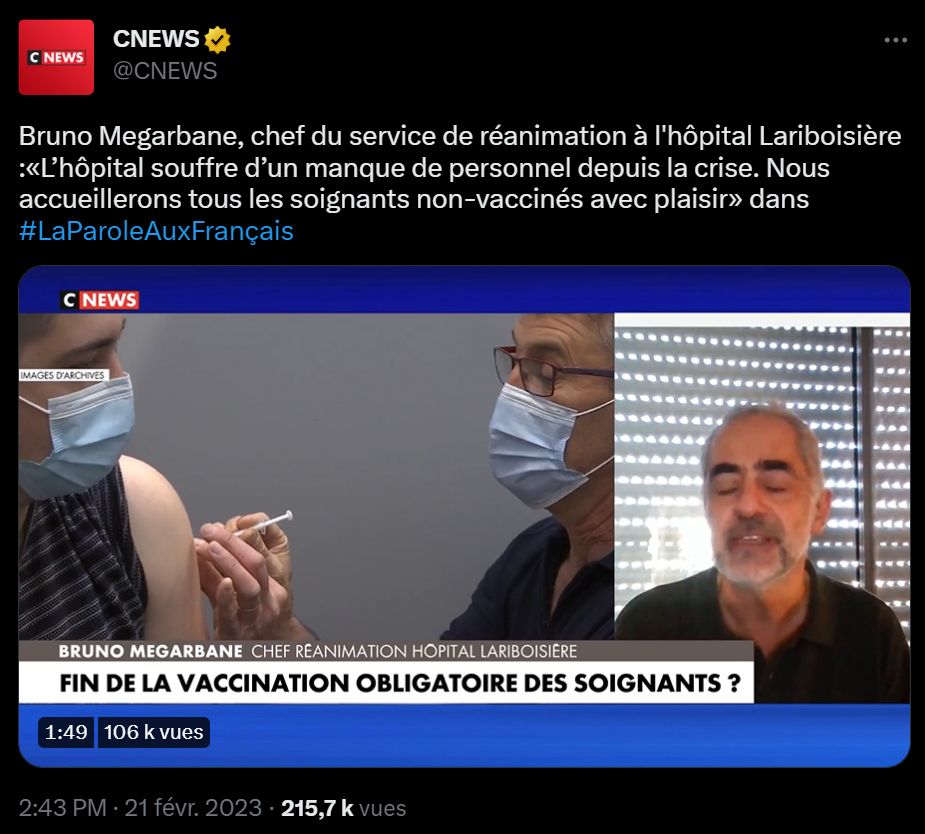Screen dimensions: 925x834
Task: Play the embedded CNEWS video
Action: (464, 516)
